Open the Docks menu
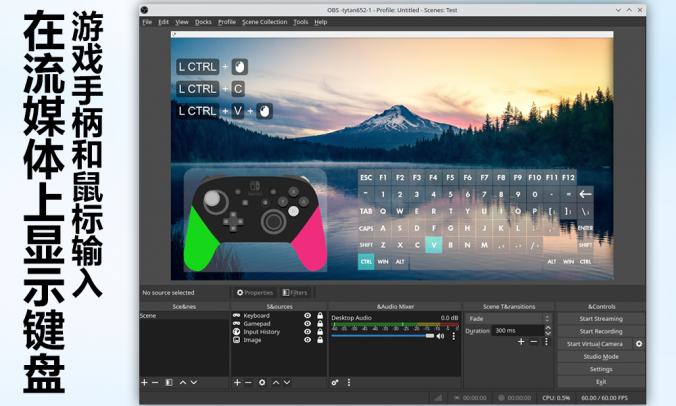The image size is (676, 406). click(x=203, y=21)
